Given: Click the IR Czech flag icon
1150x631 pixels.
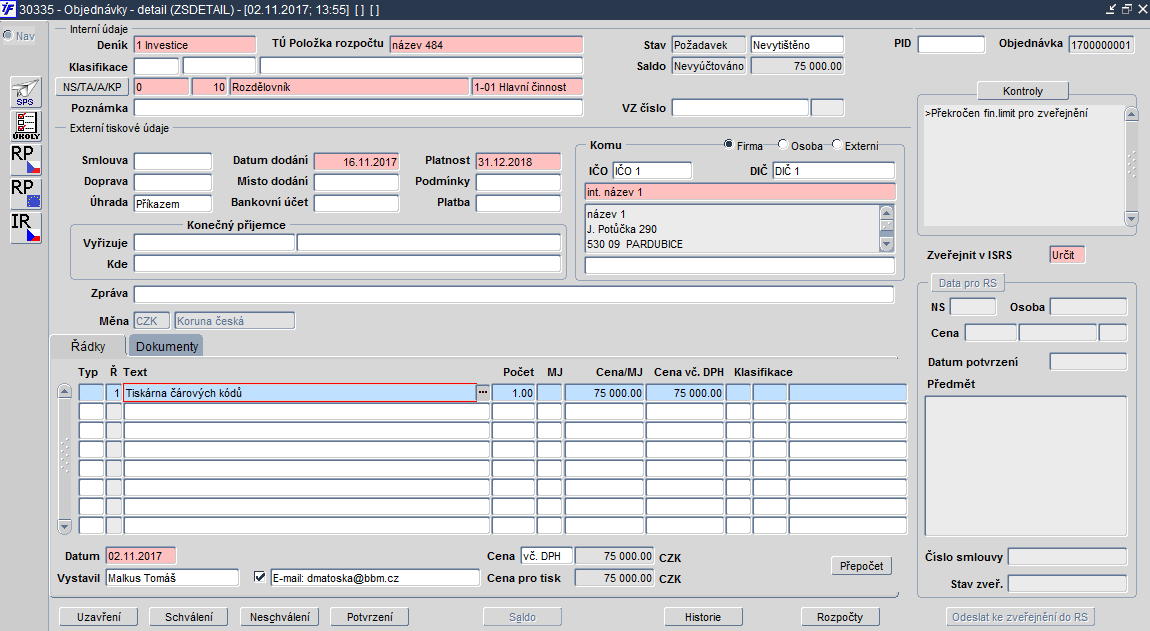Looking at the screenshot, I should (x=26, y=227).
